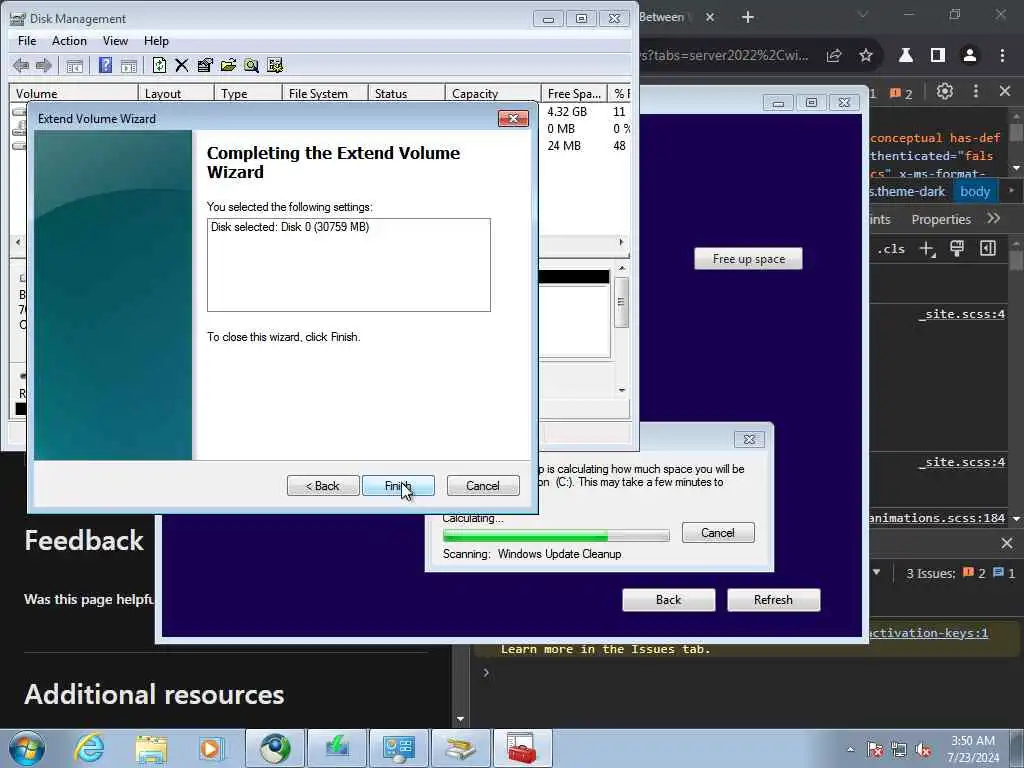Open the Properties tab in DevTools

point(941,219)
